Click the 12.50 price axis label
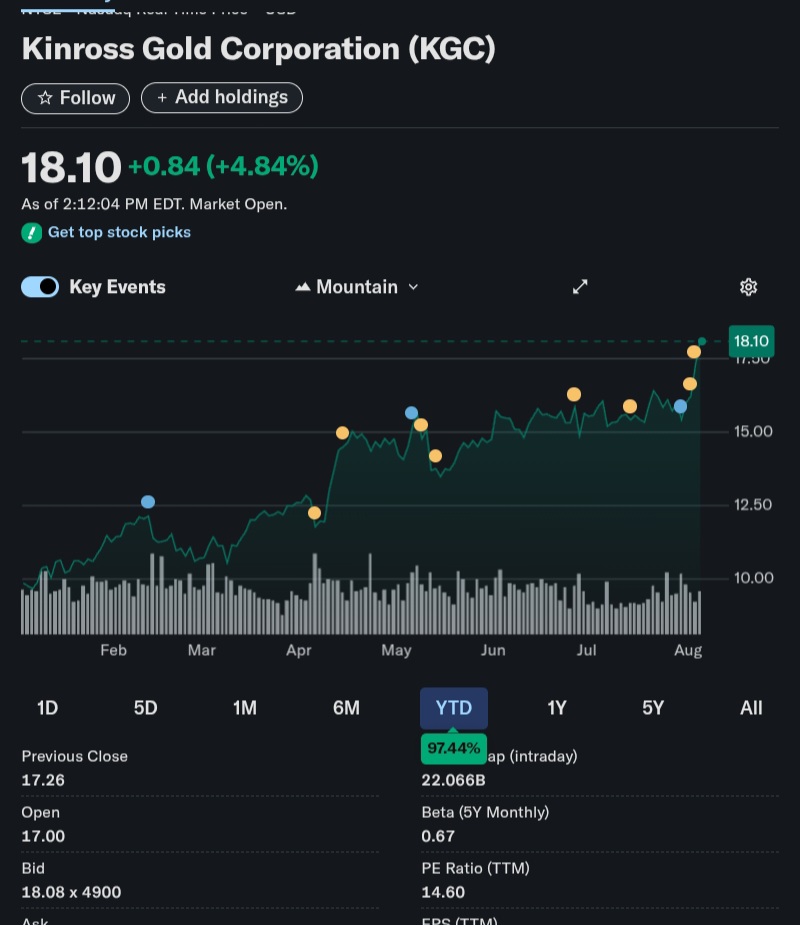This screenshot has height=925, width=800. point(753,505)
